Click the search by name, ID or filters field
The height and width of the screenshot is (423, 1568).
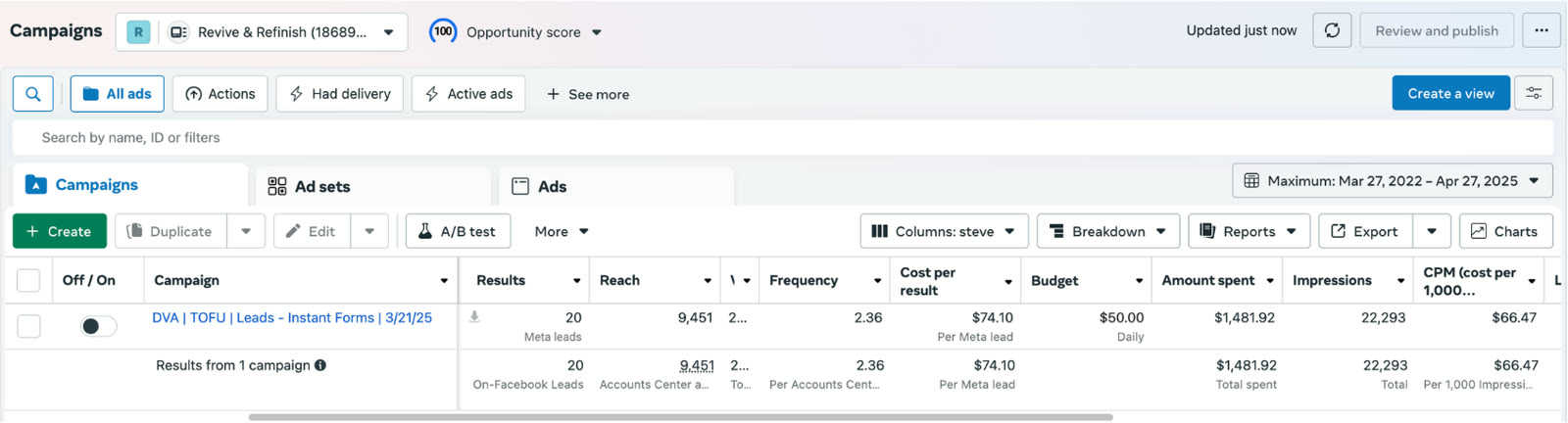point(782,137)
